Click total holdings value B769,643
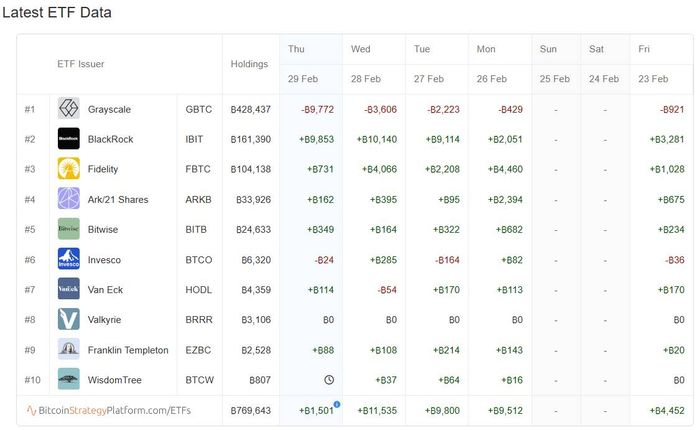This screenshot has width=700, height=430. (x=250, y=410)
